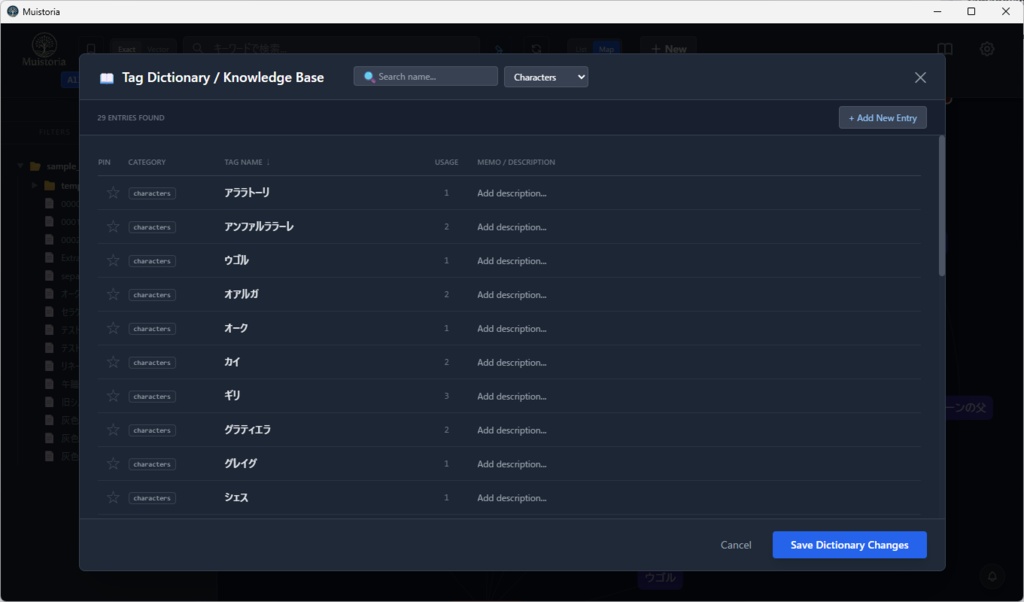Add description for オアルガ
Viewport: 1024px width, 602px height.
click(512, 295)
